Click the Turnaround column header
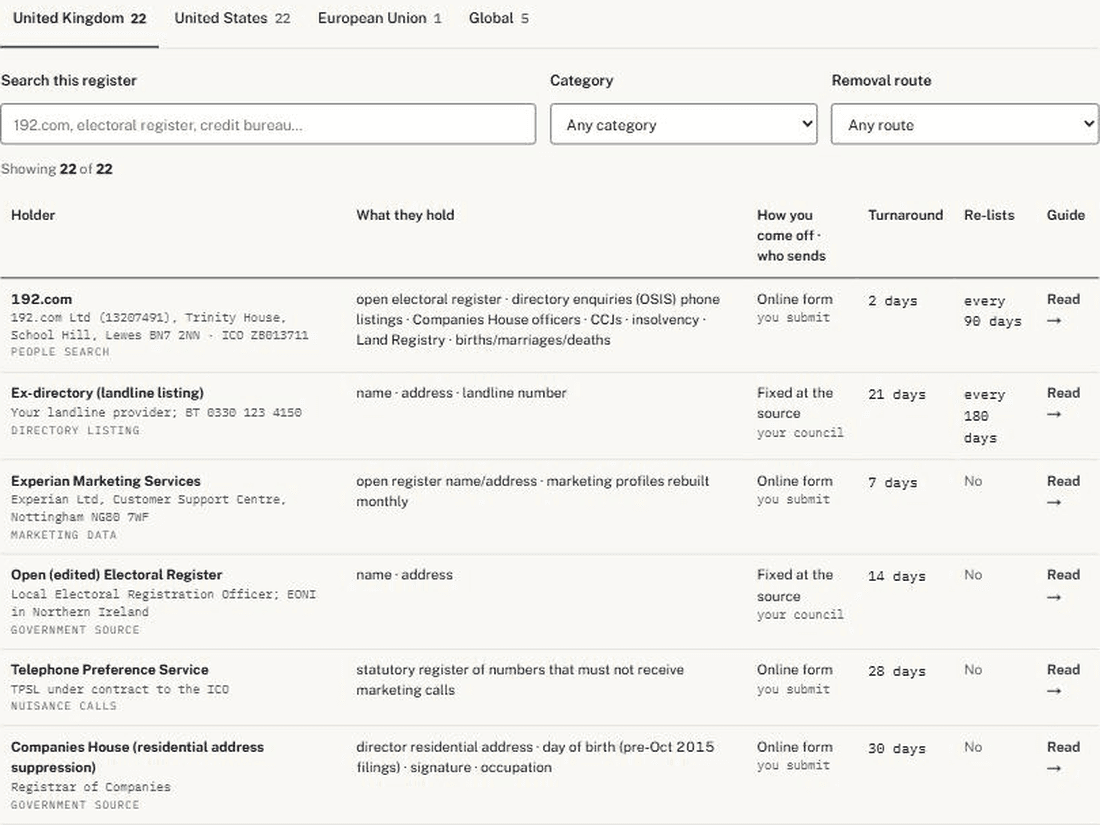 tap(905, 215)
